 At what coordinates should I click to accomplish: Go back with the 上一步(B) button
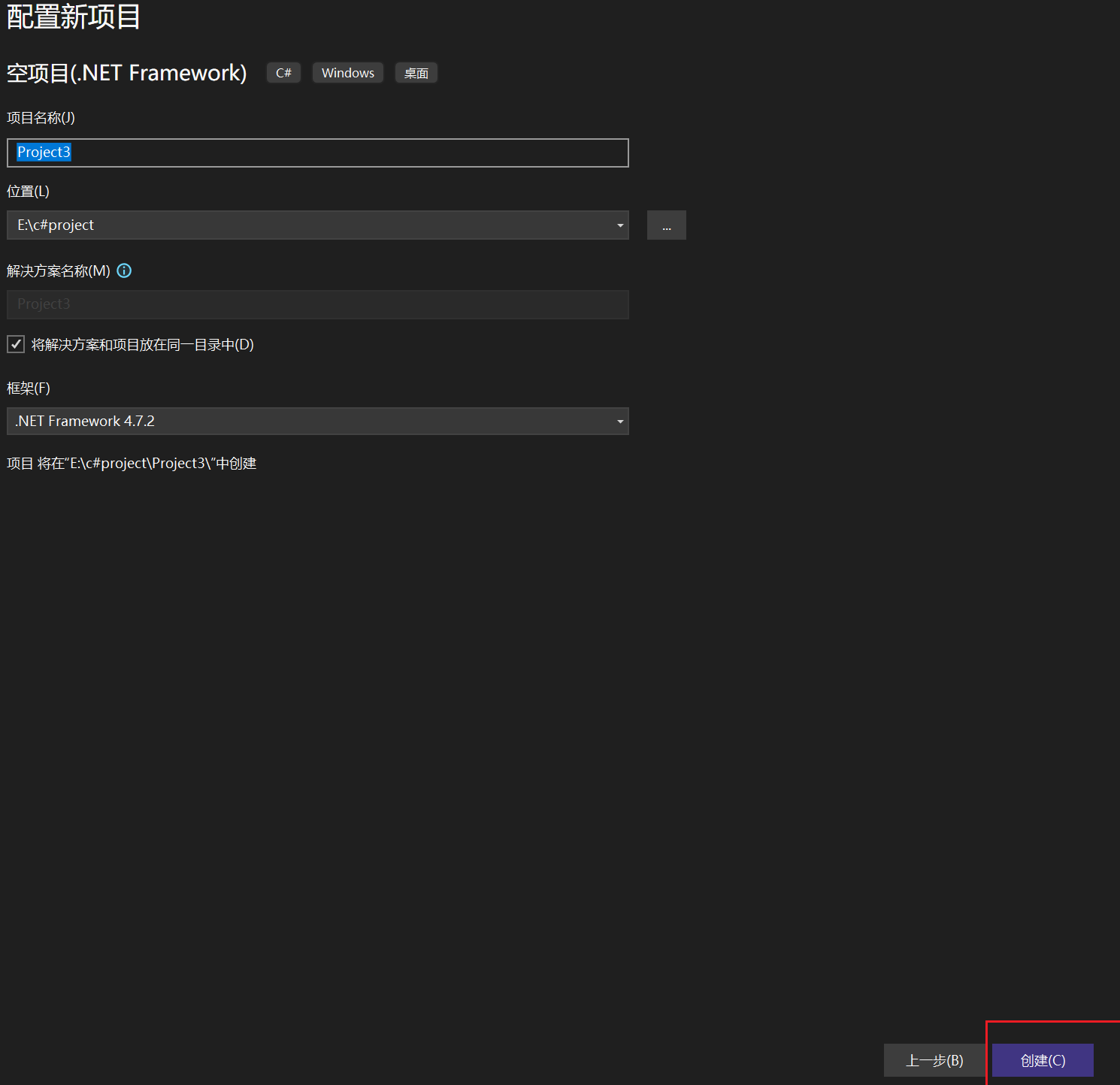coord(934,1060)
